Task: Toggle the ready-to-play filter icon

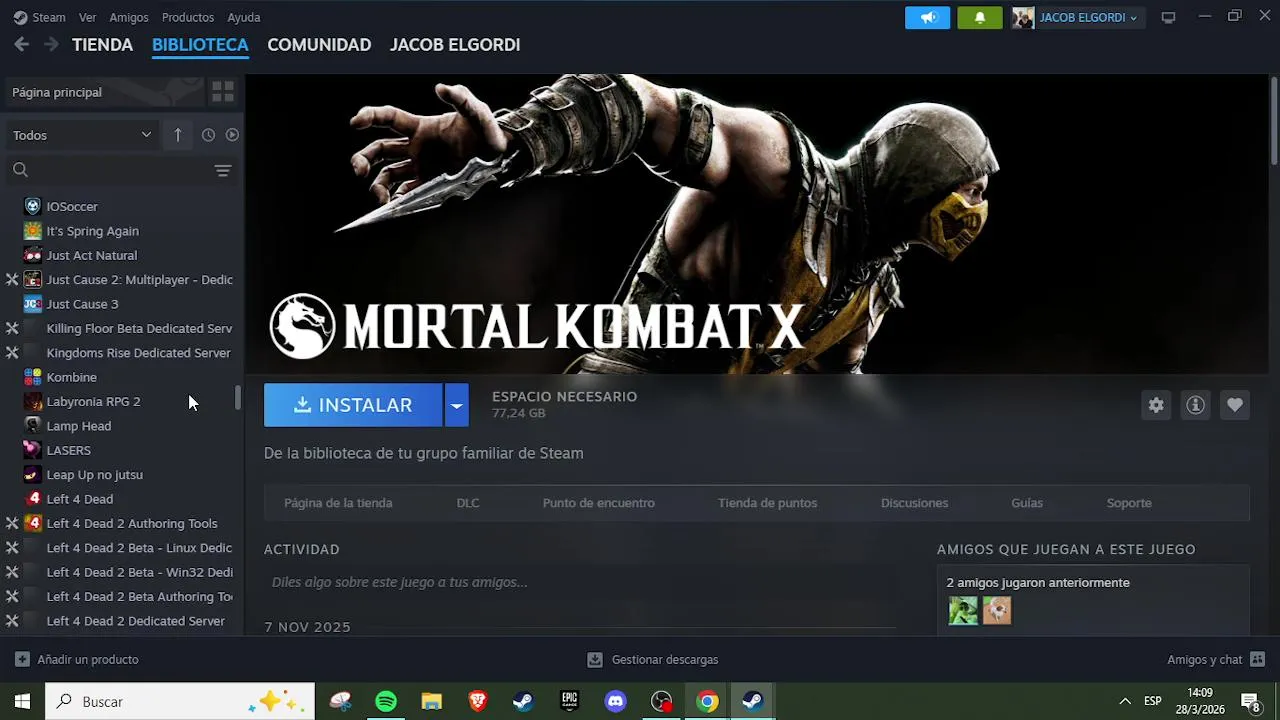Action: click(x=232, y=135)
